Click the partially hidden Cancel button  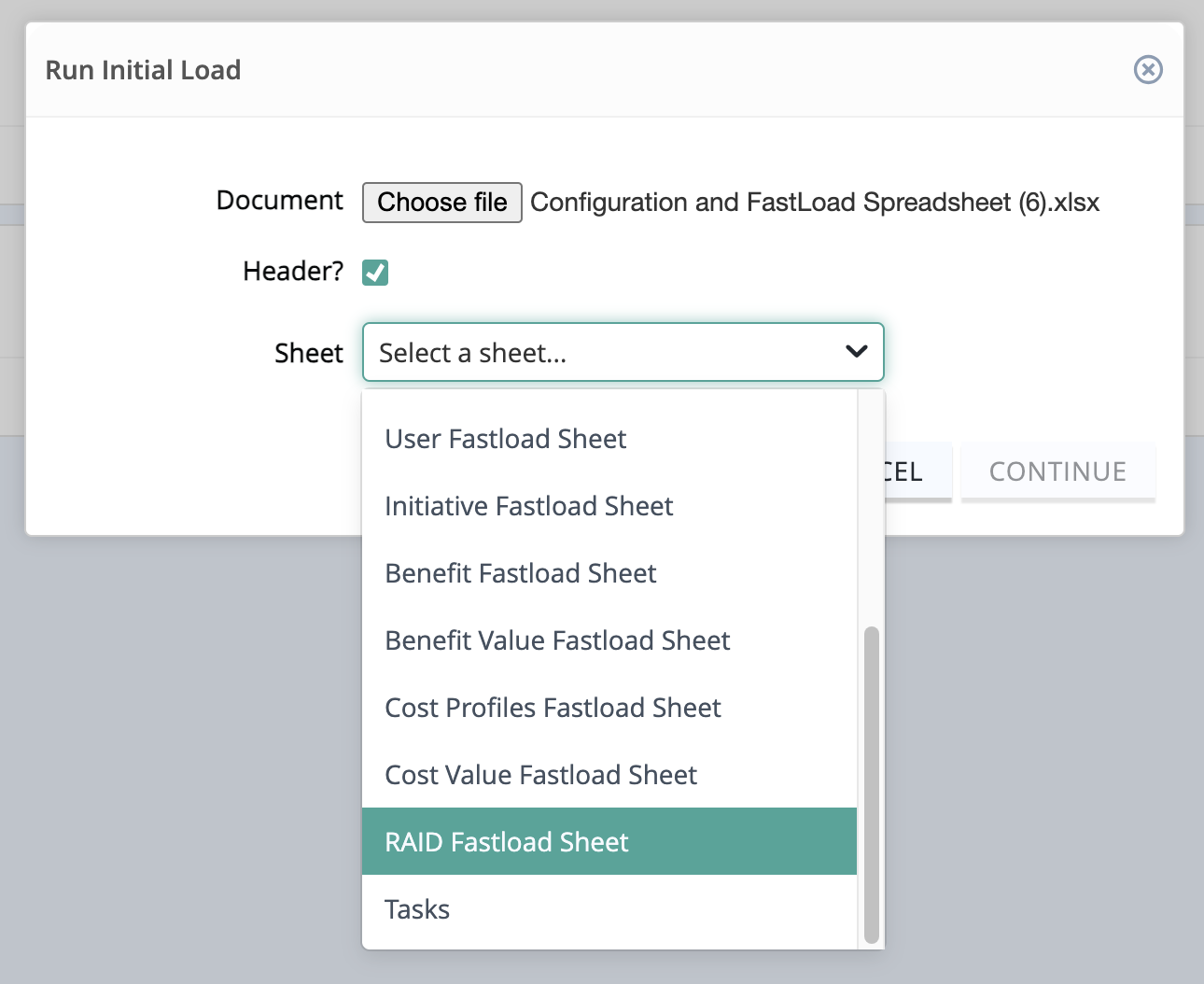pyautogui.click(x=917, y=472)
